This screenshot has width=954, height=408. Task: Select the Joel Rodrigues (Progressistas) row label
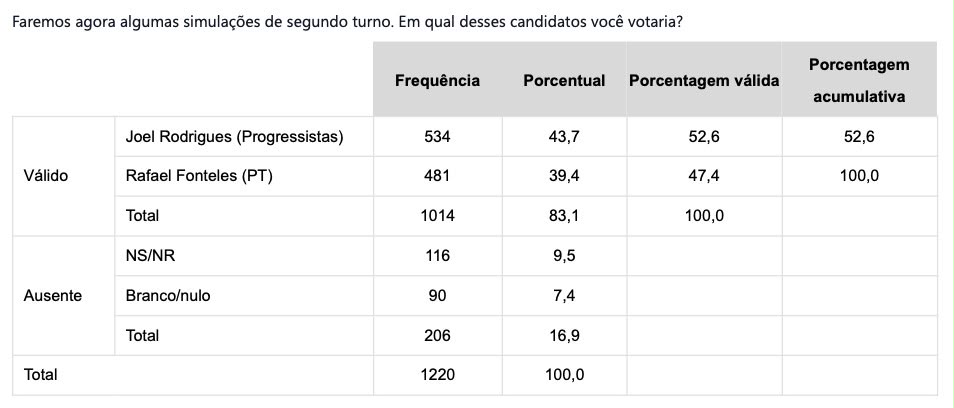[234, 137]
